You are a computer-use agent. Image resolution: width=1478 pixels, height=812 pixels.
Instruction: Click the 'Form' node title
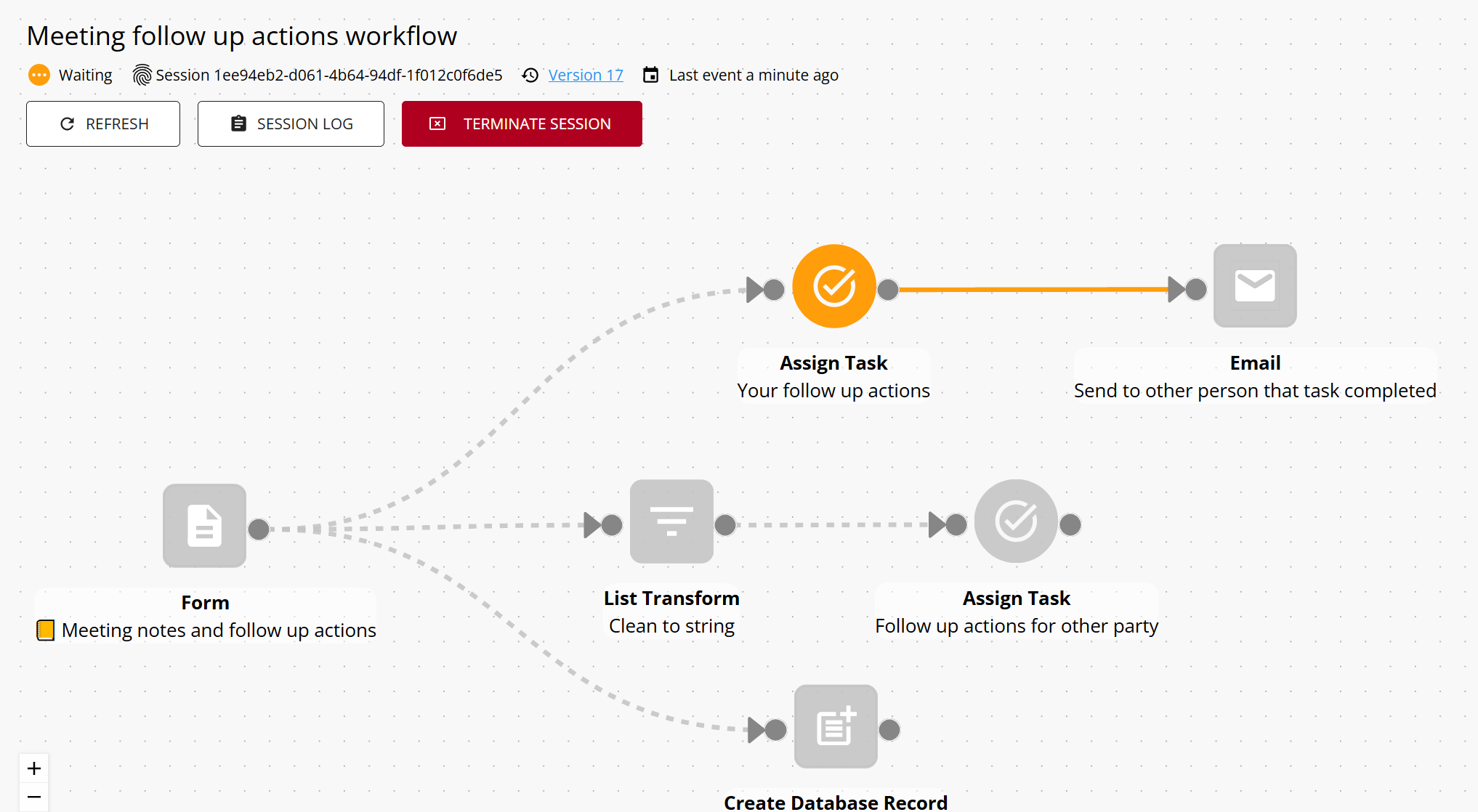point(205,602)
